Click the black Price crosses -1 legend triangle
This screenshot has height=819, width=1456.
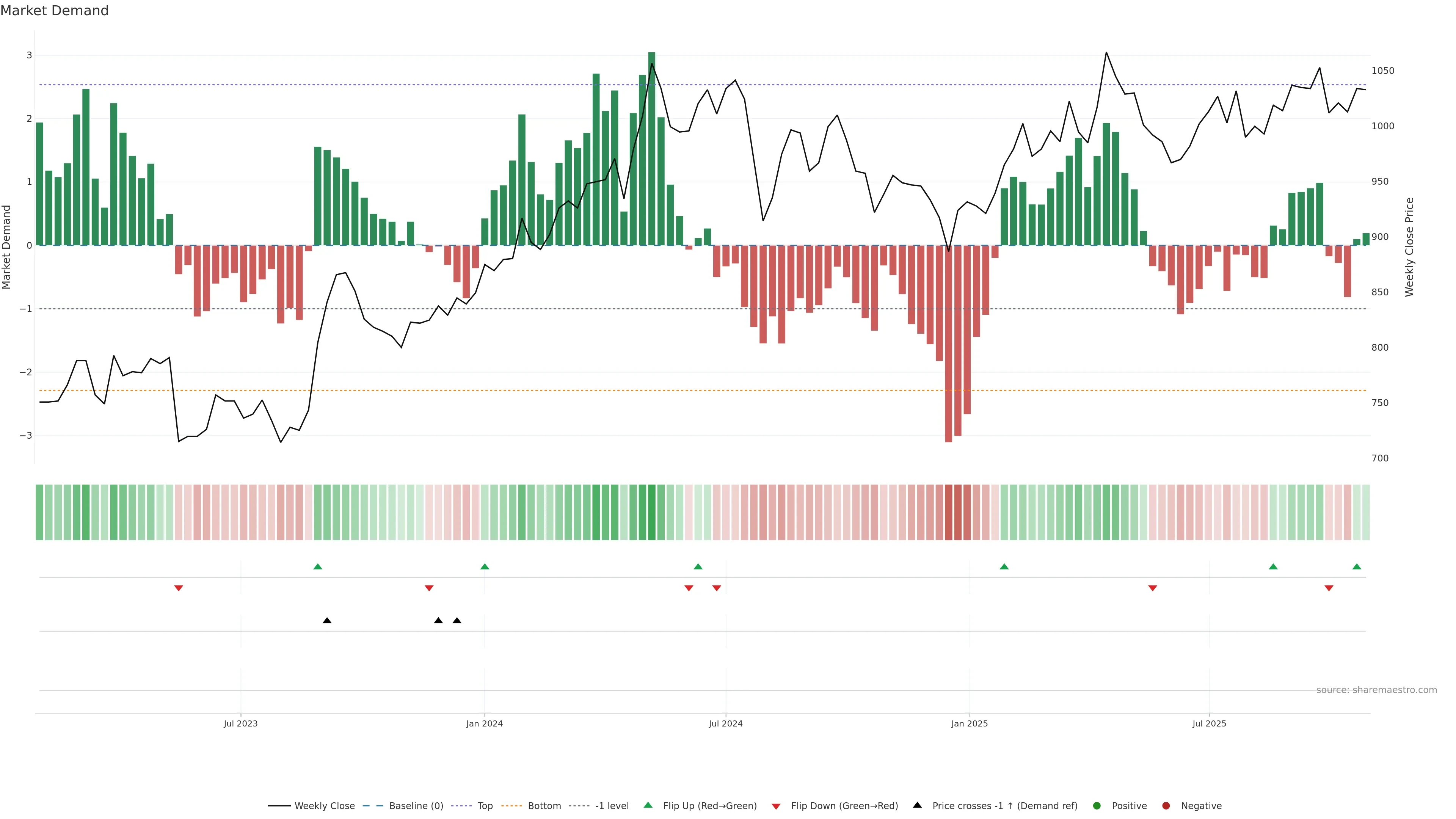917,805
